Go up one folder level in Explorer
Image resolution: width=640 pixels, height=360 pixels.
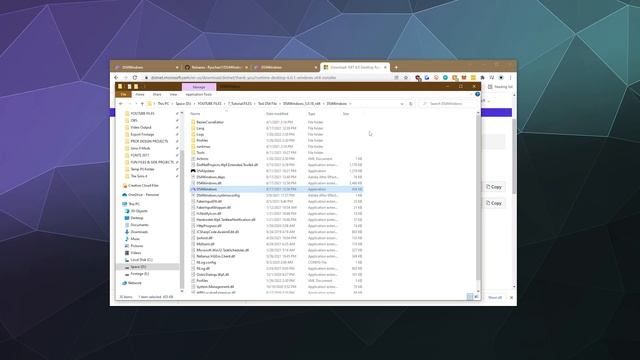[x=142, y=104]
